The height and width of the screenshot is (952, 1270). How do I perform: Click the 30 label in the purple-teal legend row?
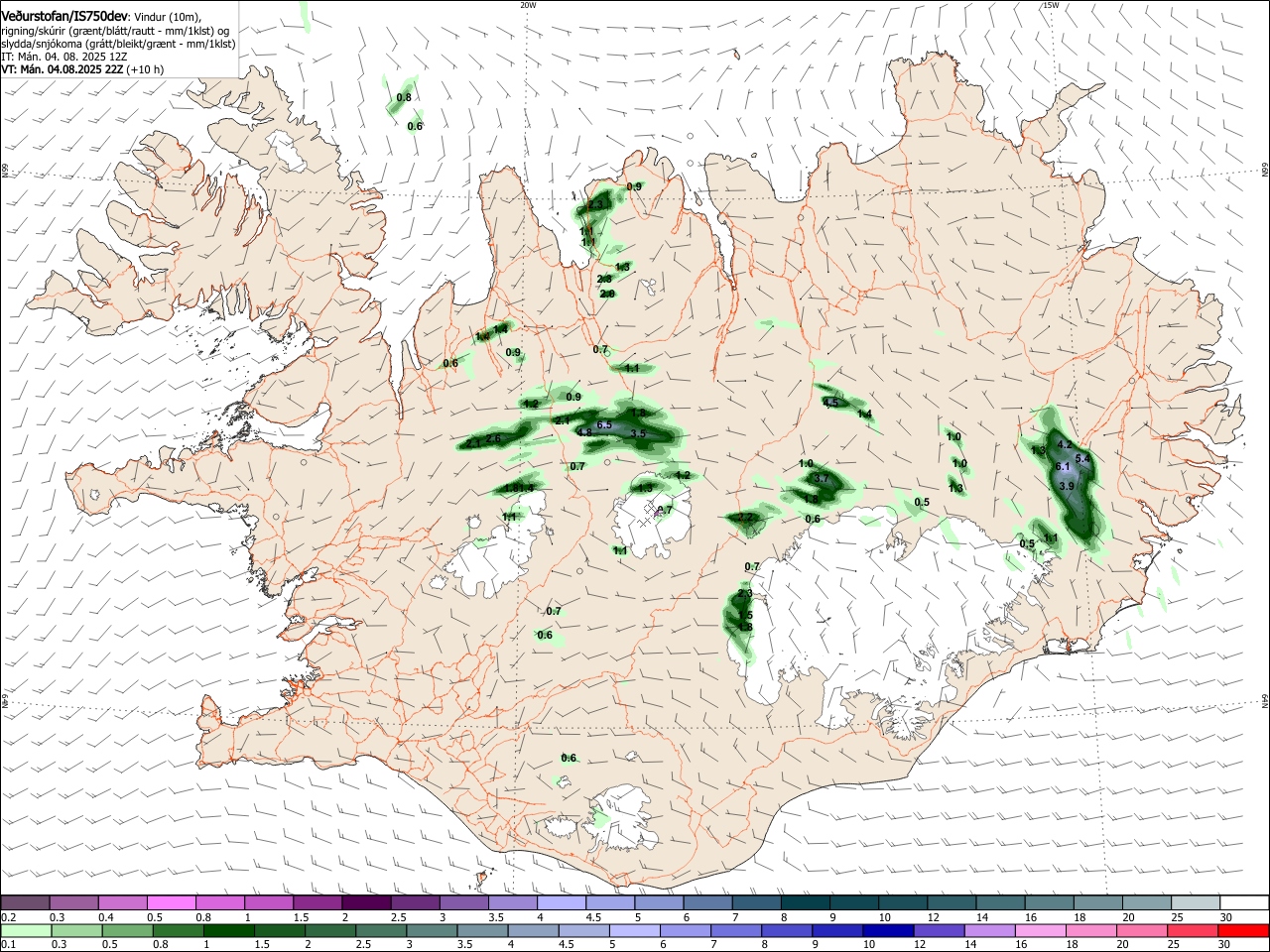(x=1225, y=917)
